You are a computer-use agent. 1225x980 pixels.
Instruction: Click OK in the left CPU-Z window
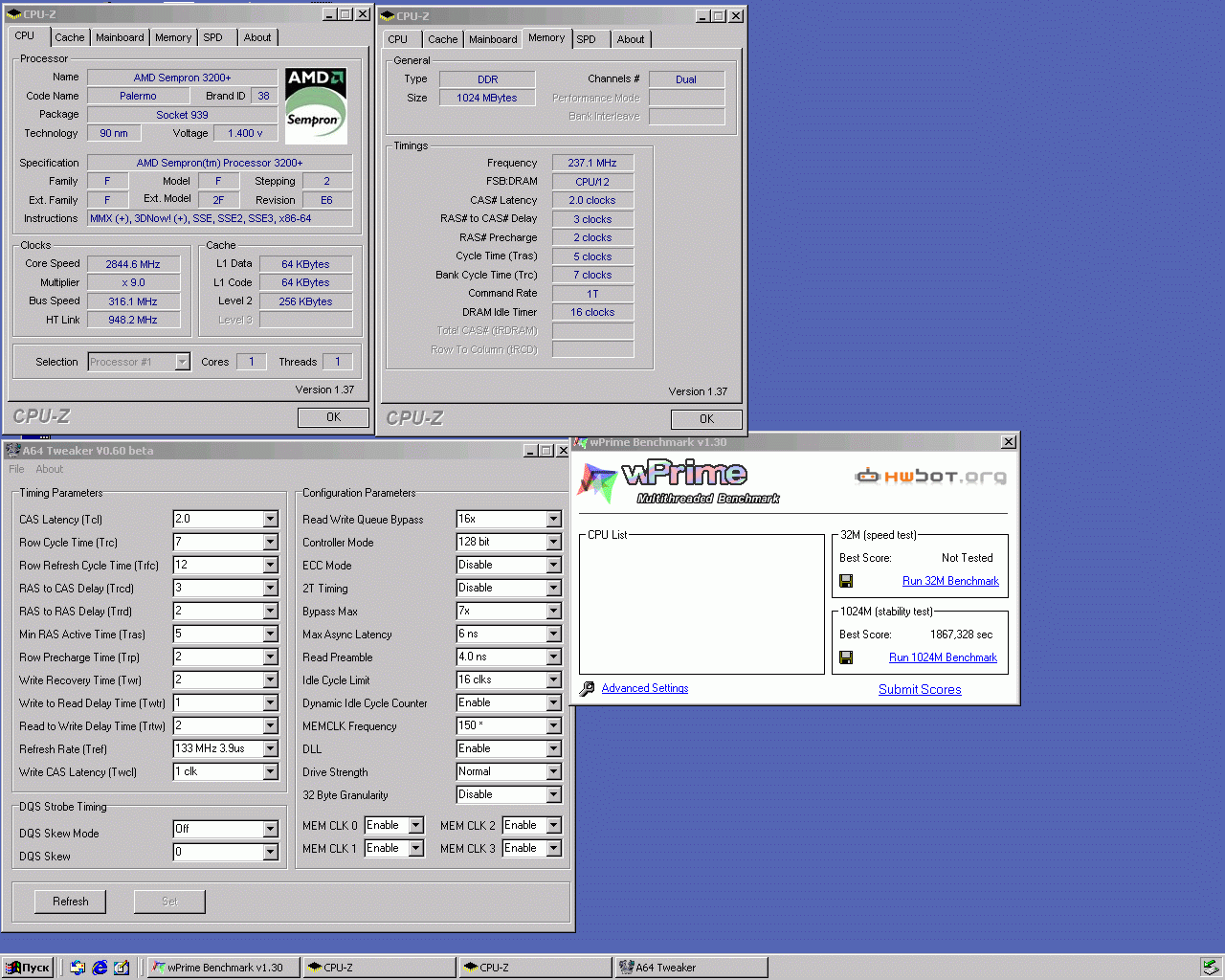point(333,417)
